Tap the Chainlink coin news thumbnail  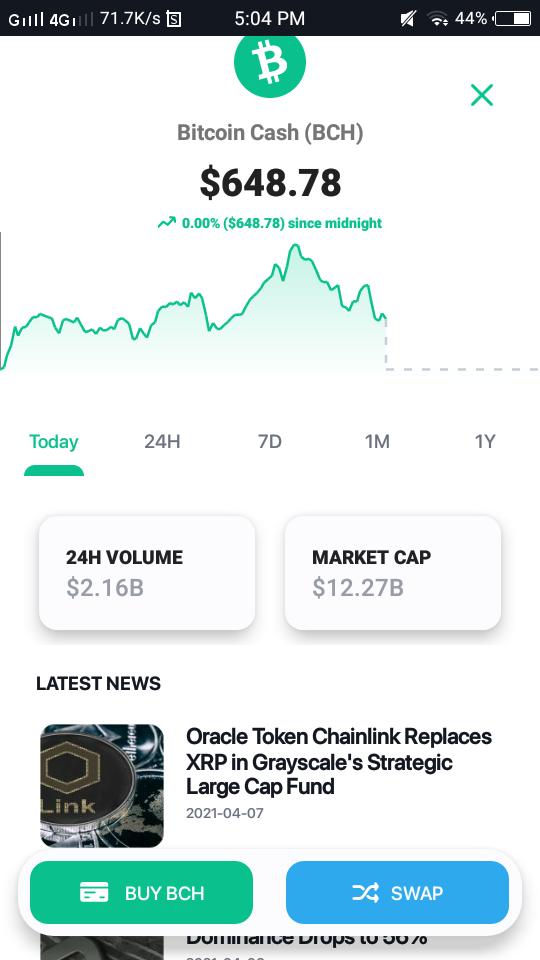click(102, 786)
